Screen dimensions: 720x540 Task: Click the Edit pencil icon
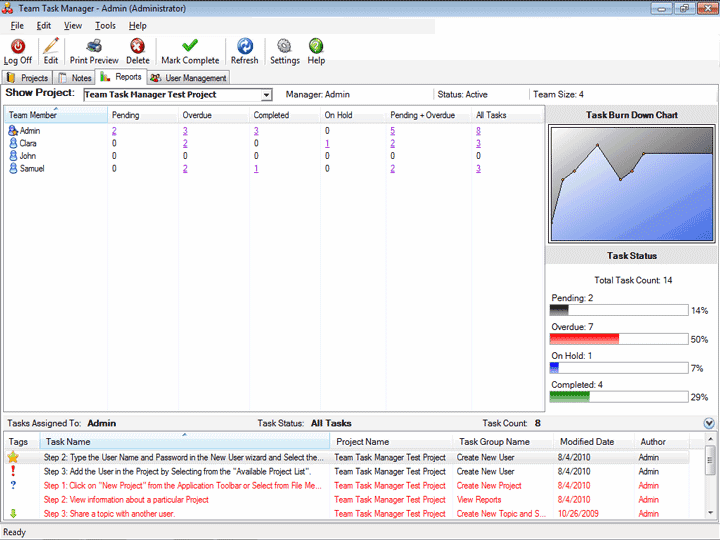[51, 47]
